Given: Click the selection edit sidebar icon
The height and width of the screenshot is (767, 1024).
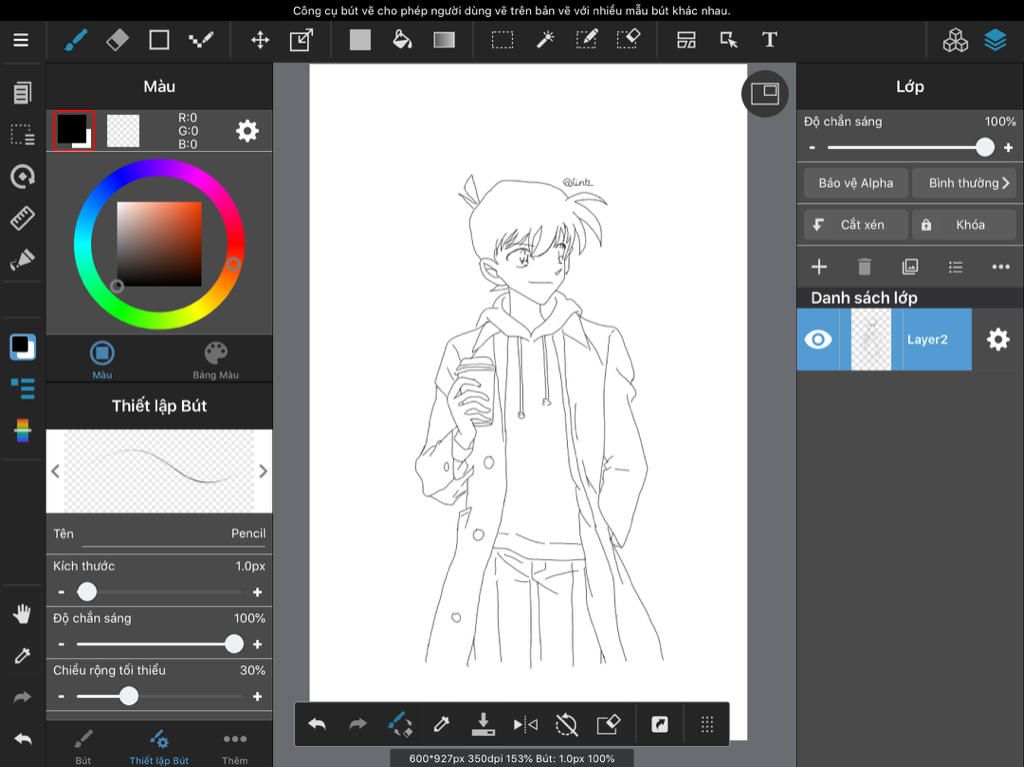Looking at the screenshot, I should pos(22,135).
